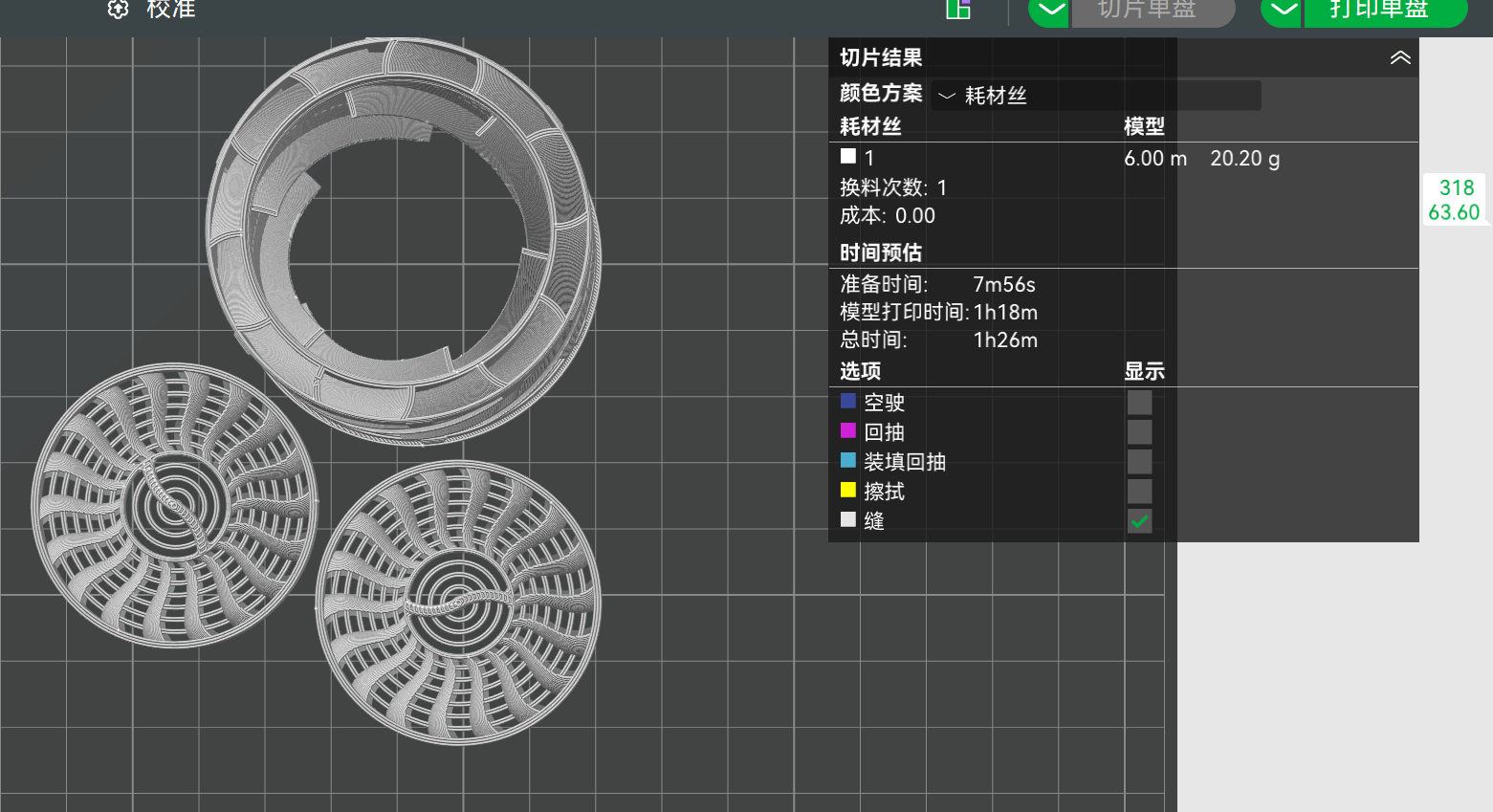Click the 切片单盘 slice plate button
Viewport: 1493px width, 812px height.
[1153, 11]
